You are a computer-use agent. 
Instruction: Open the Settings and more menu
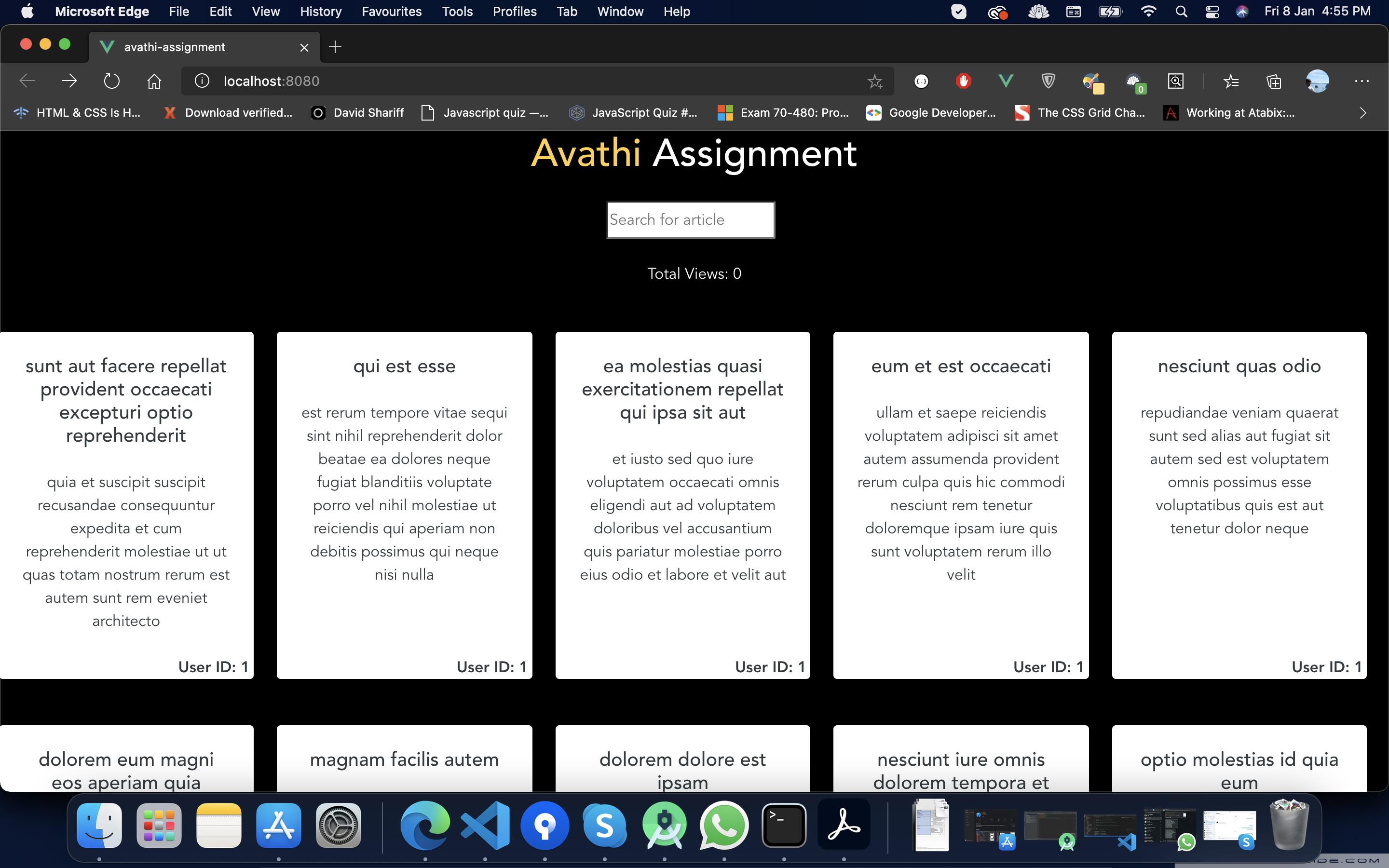(1362, 81)
